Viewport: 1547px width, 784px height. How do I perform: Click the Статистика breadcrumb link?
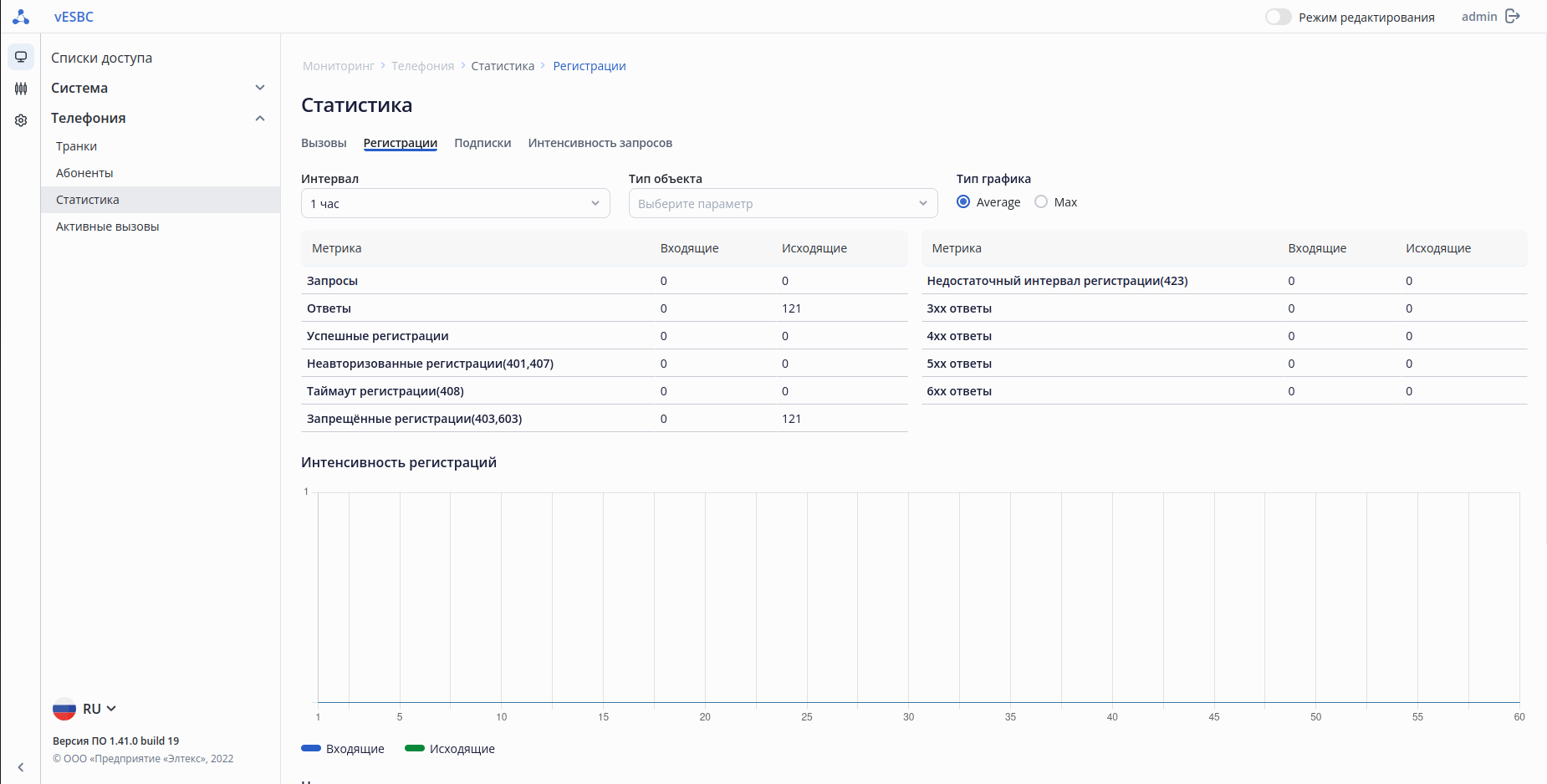503,66
